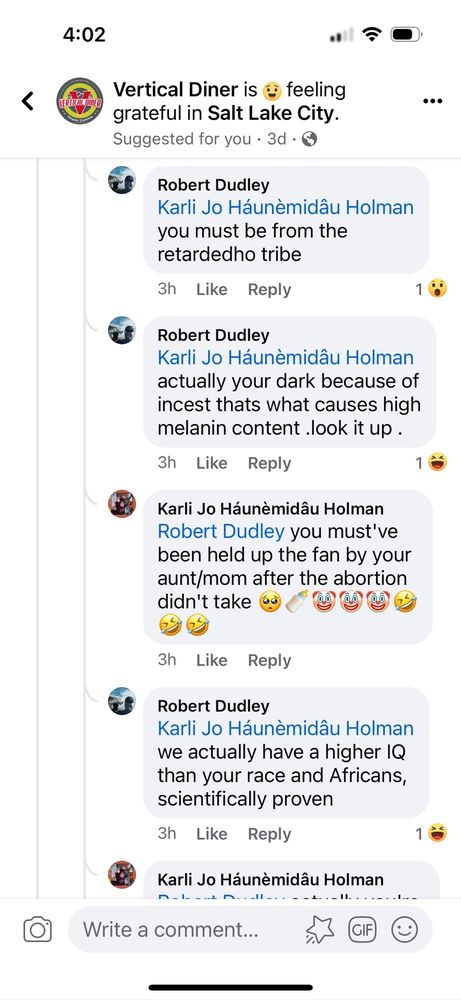The width and height of the screenshot is (461, 1000).
Task: Open the avatar sticker icon
Action: [x=320, y=930]
